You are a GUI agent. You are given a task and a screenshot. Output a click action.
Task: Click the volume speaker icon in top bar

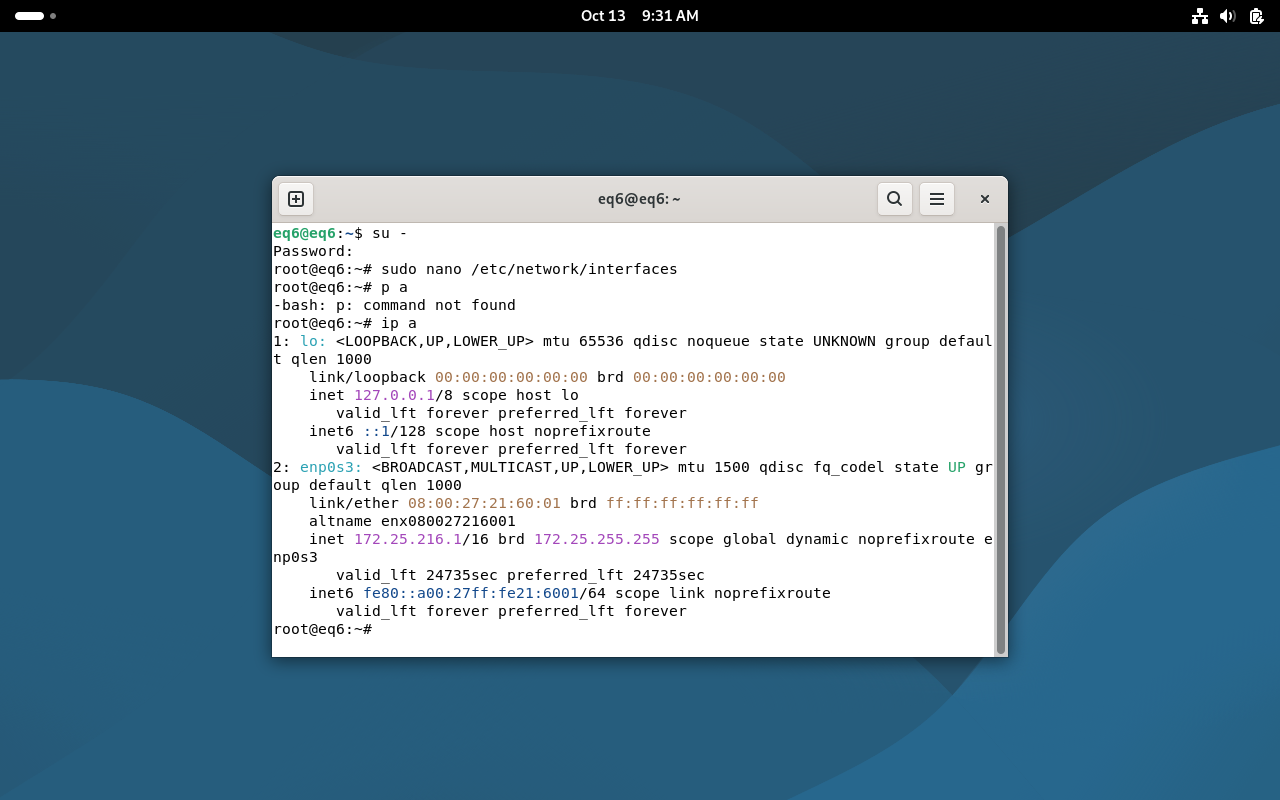pos(1228,16)
